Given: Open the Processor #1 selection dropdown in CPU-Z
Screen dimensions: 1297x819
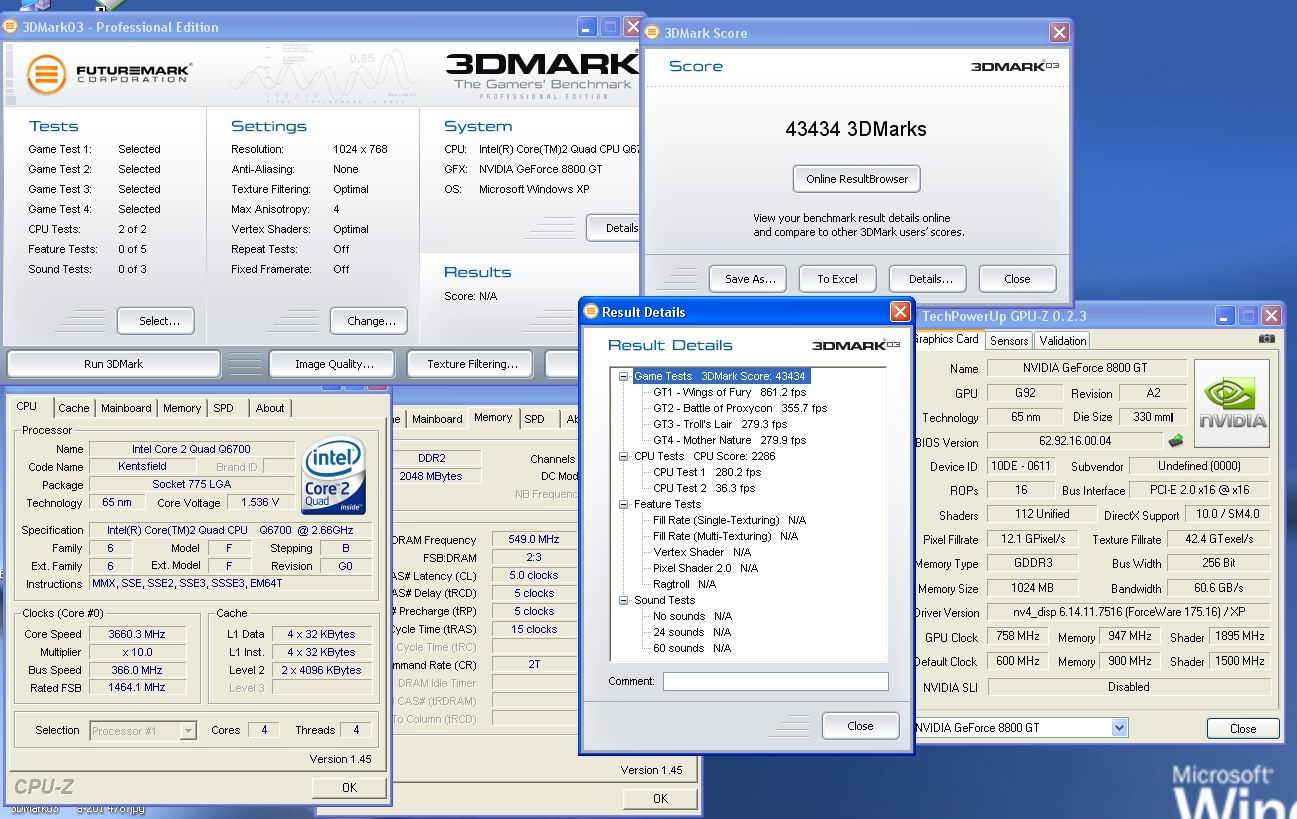Looking at the screenshot, I should point(188,731).
